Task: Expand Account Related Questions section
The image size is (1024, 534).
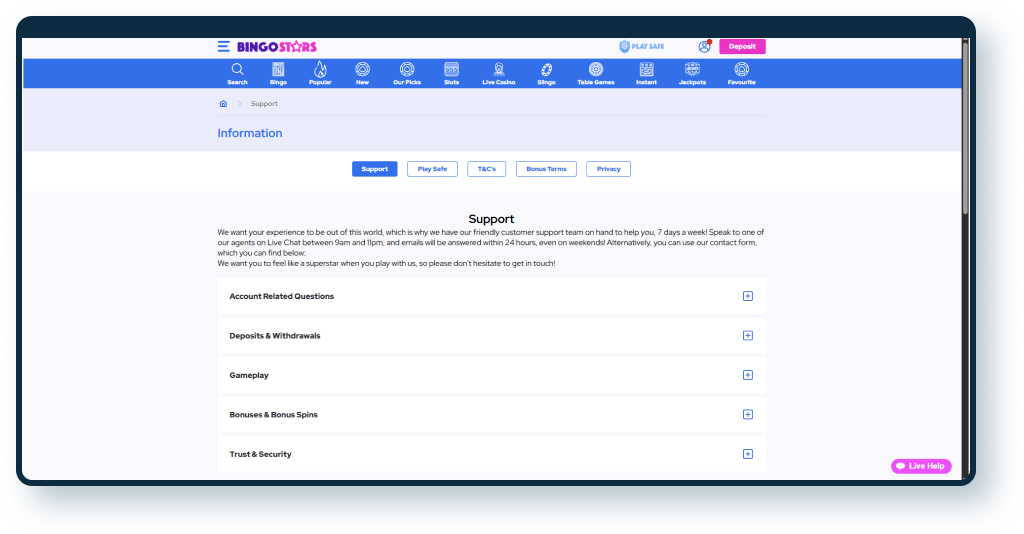Action: (747, 296)
